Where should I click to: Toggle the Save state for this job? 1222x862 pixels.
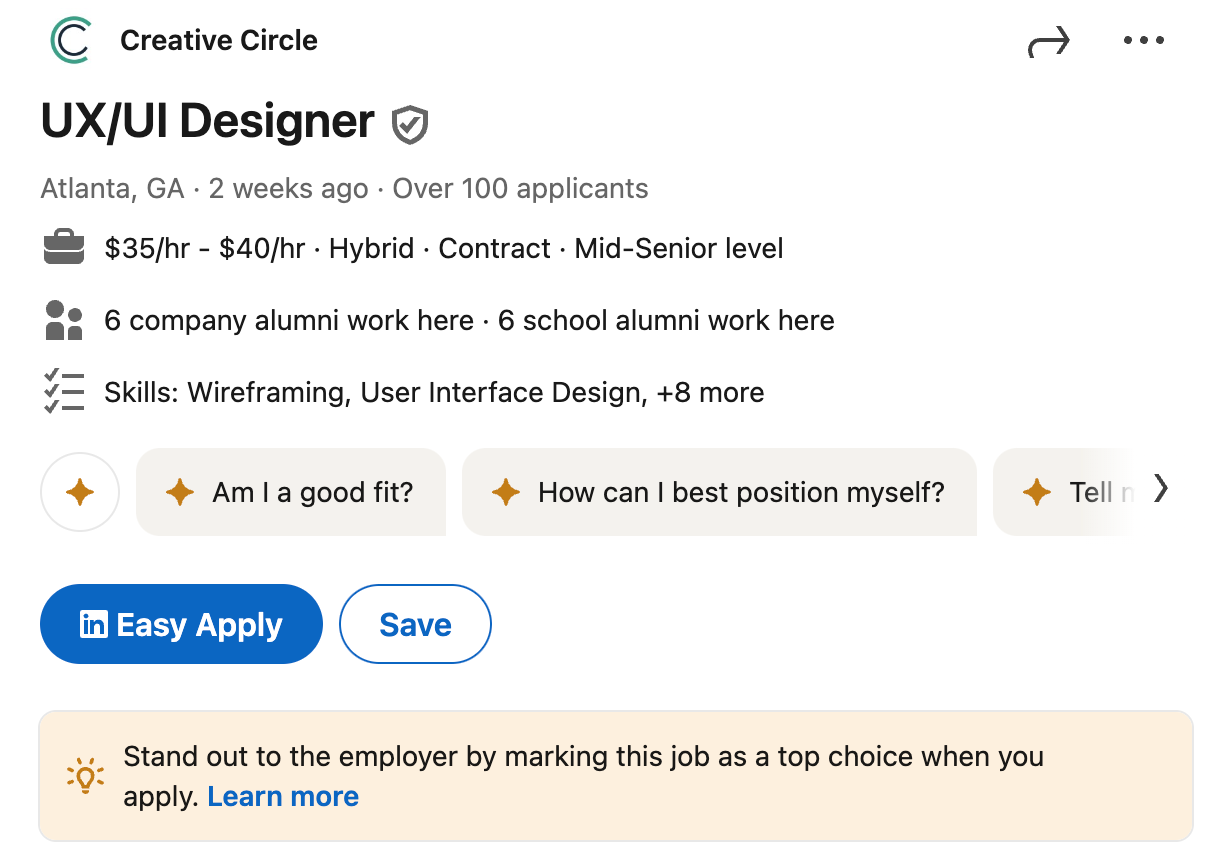coord(415,623)
